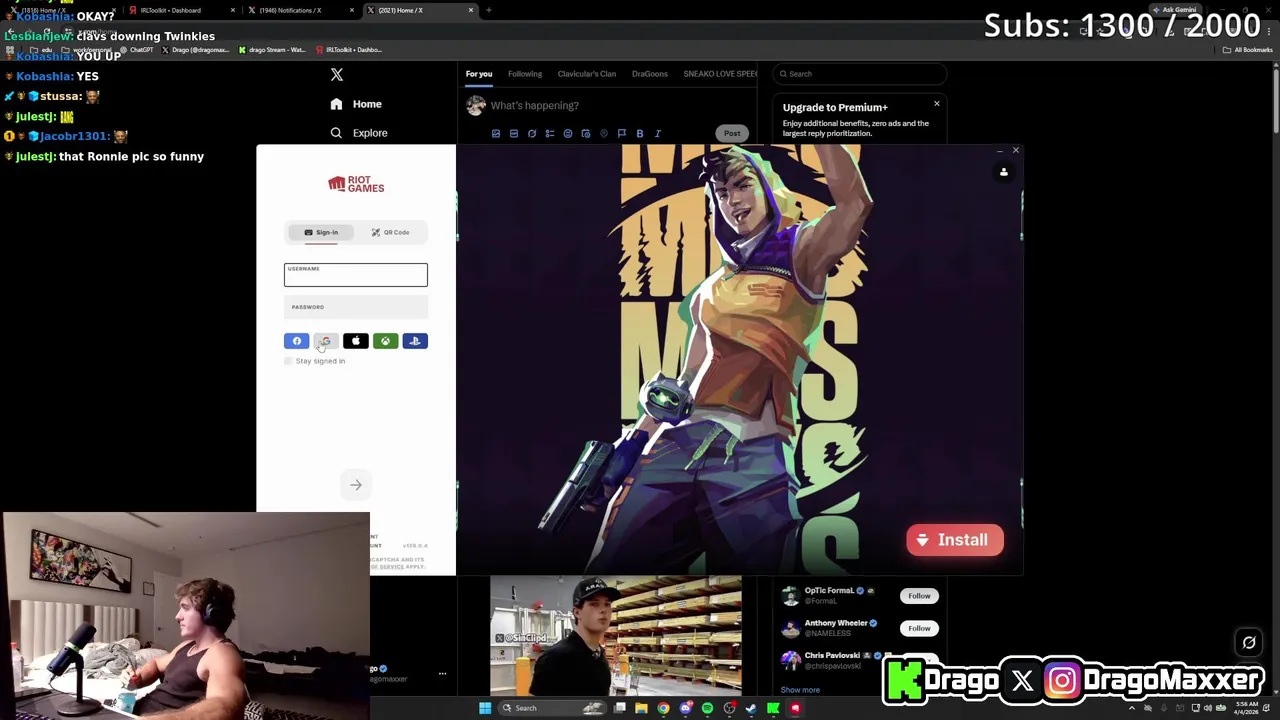Open the Grok icon at bottom right
This screenshot has width=1280, height=720.
pyautogui.click(x=1249, y=643)
